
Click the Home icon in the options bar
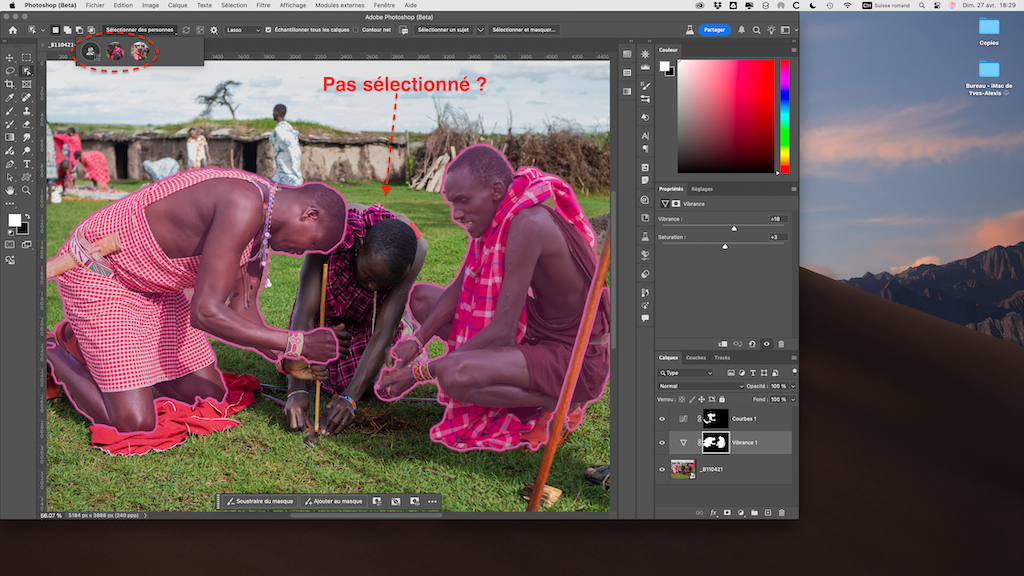[12, 30]
